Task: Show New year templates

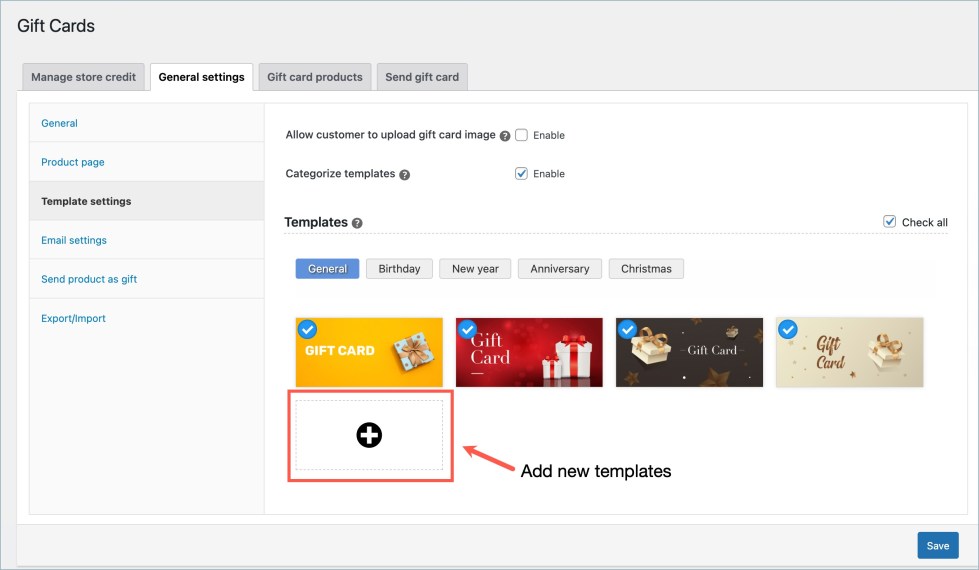Action: pyautogui.click(x=475, y=268)
